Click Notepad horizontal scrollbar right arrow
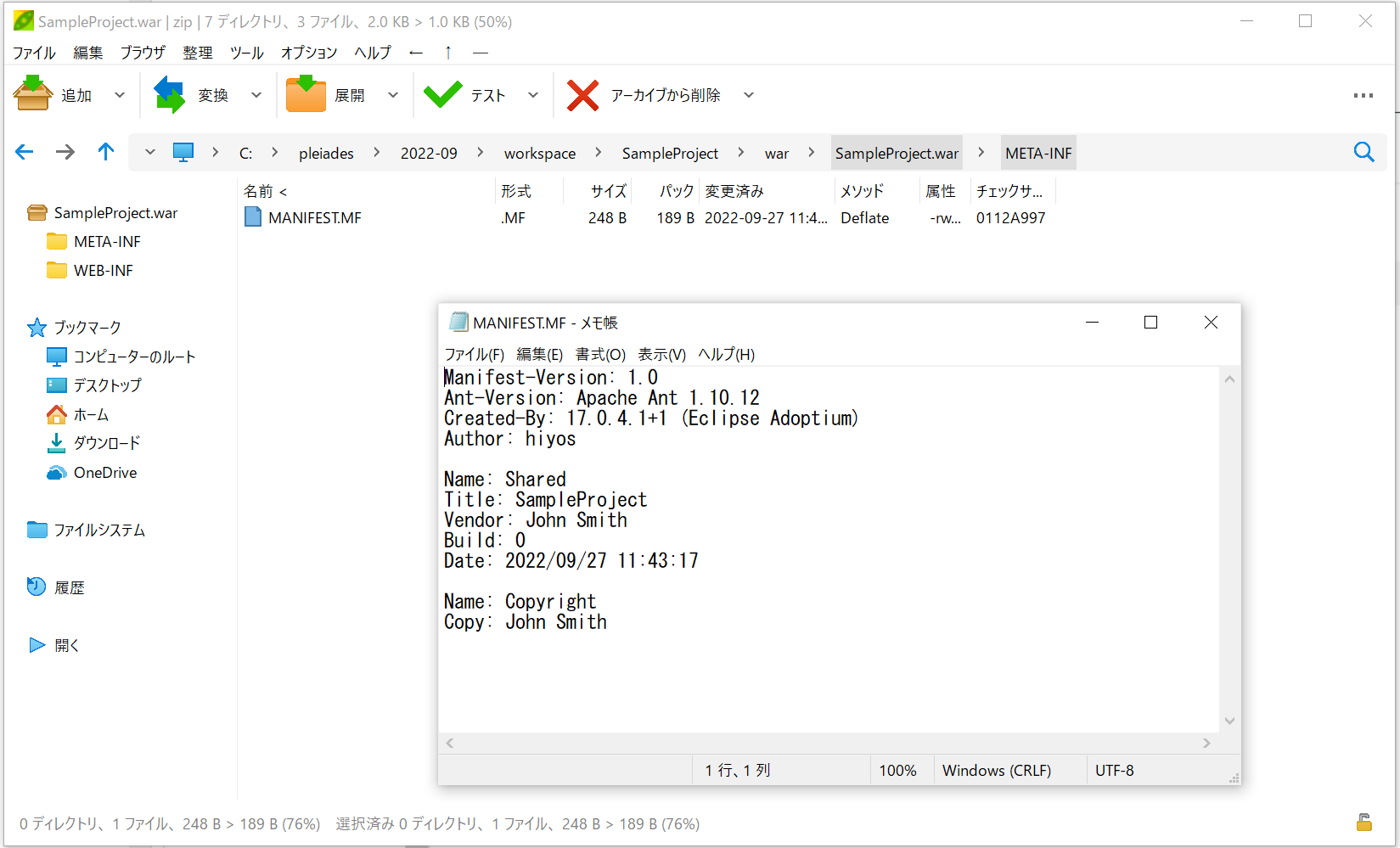Screen dimensions: 1400x848 tap(1206, 743)
